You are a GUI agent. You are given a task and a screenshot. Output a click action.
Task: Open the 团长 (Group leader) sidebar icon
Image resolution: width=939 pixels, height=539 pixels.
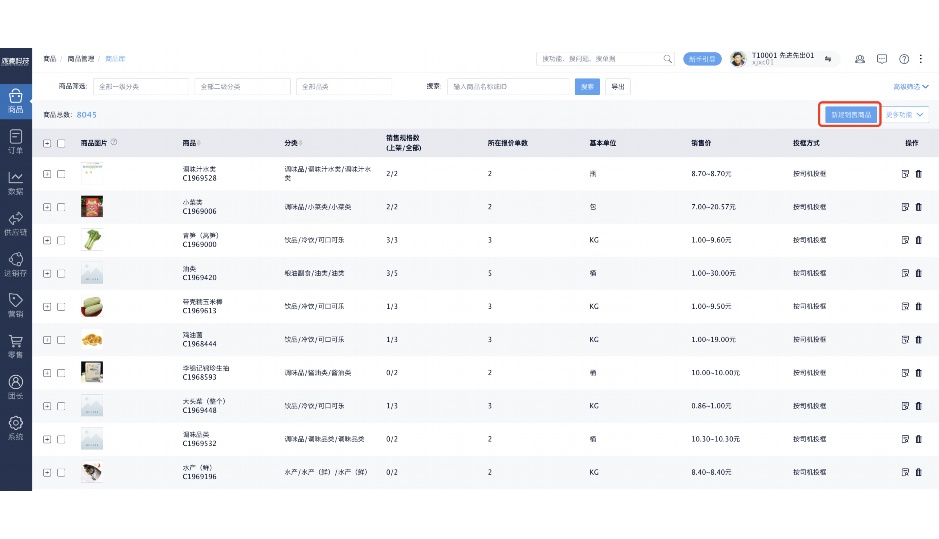coord(15,387)
